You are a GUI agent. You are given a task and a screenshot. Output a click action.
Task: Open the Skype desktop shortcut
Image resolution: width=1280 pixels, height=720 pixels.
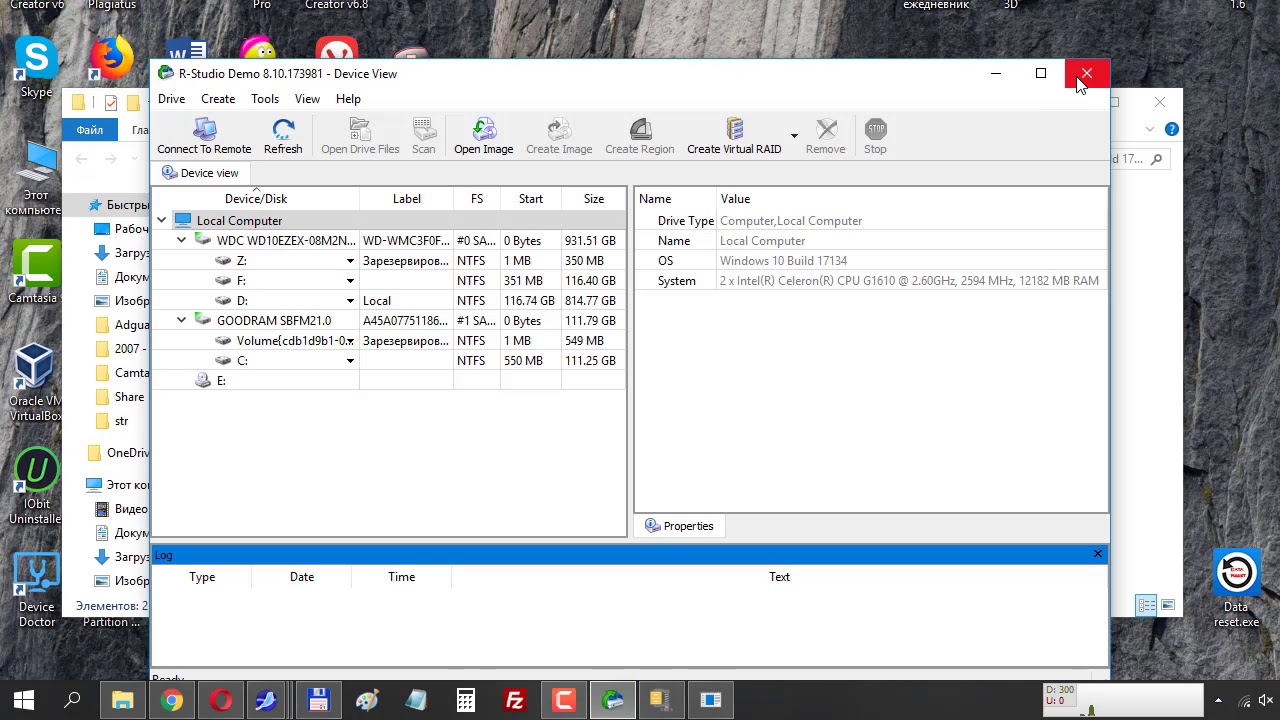point(36,68)
